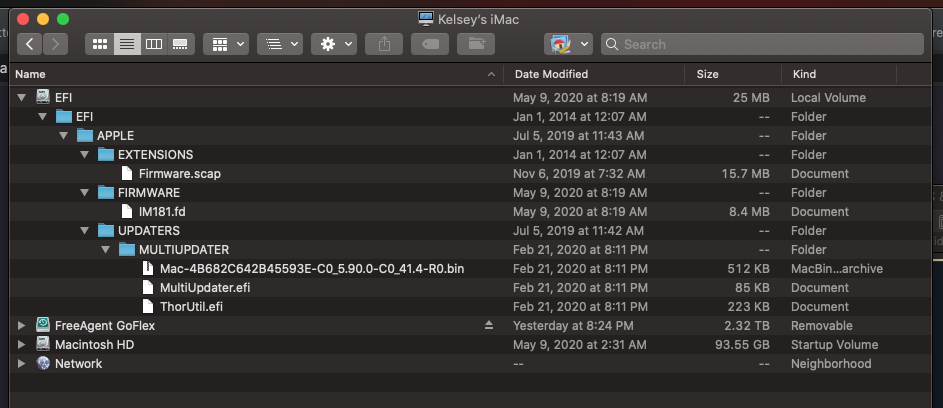Toggle the Name column sort direction arrow

(491, 74)
